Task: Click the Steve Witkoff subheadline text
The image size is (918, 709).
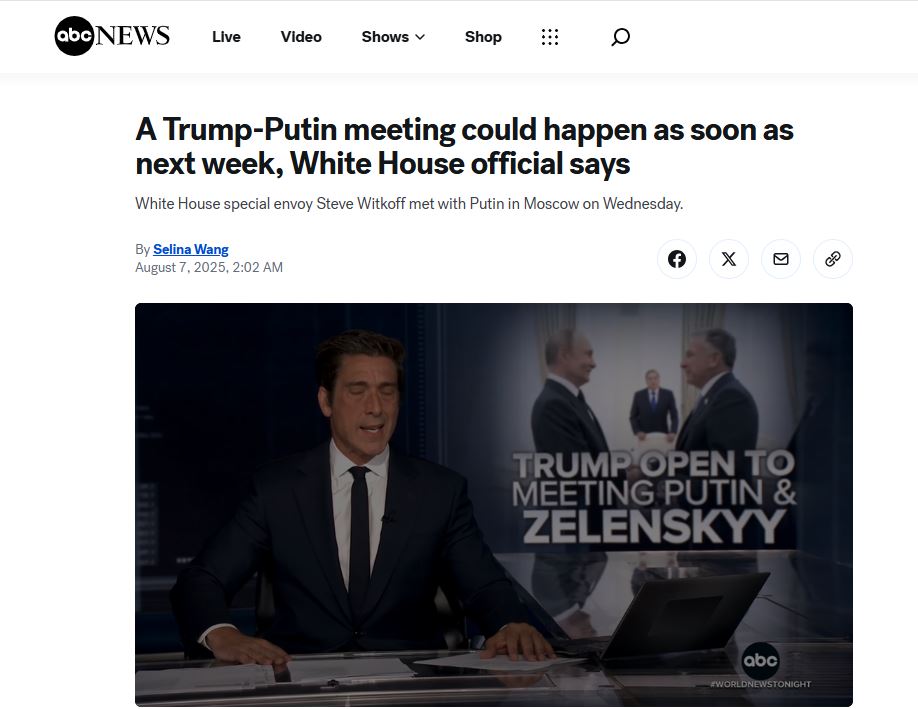Action: 409,204
